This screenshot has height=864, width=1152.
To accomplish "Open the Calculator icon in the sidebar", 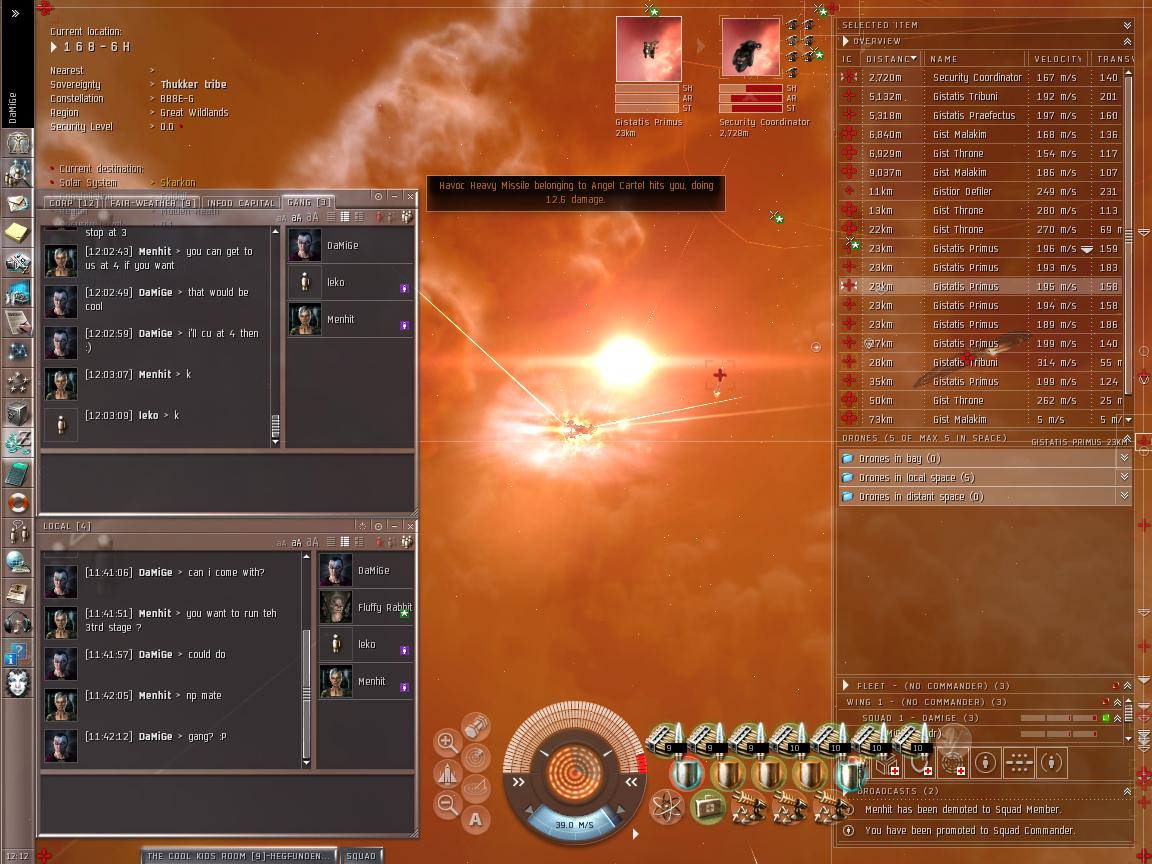I will click(x=18, y=472).
